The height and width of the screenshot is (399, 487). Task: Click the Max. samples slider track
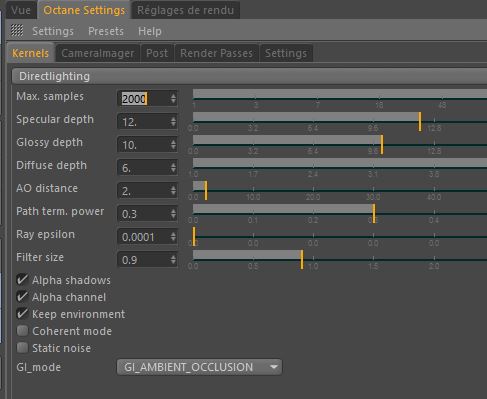tap(340, 94)
